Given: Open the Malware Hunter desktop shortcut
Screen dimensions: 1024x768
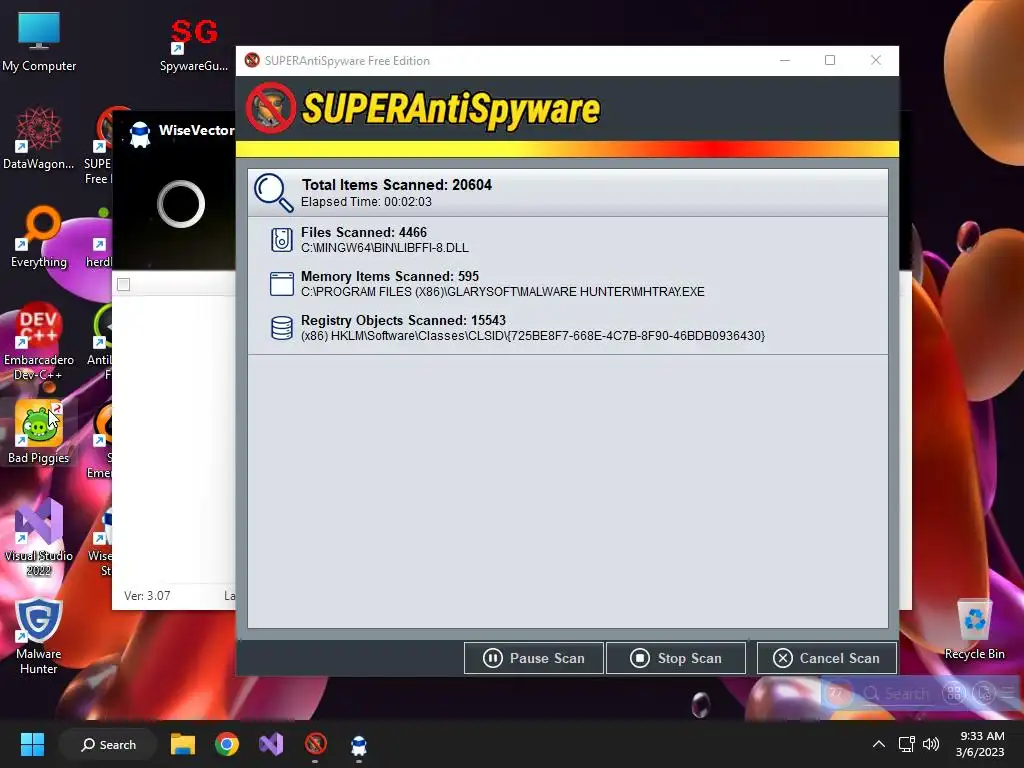Looking at the screenshot, I should tap(39, 636).
